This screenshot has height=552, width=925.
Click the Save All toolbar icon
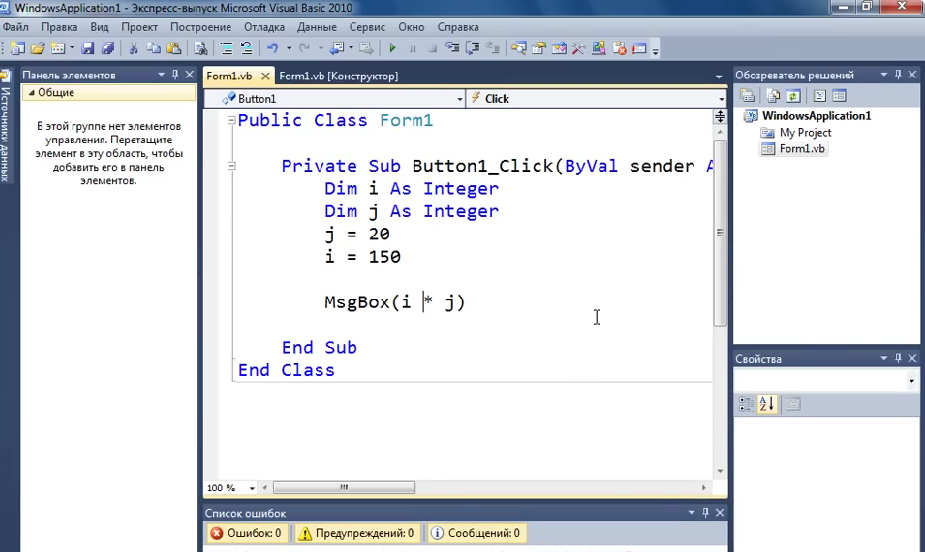[x=107, y=48]
